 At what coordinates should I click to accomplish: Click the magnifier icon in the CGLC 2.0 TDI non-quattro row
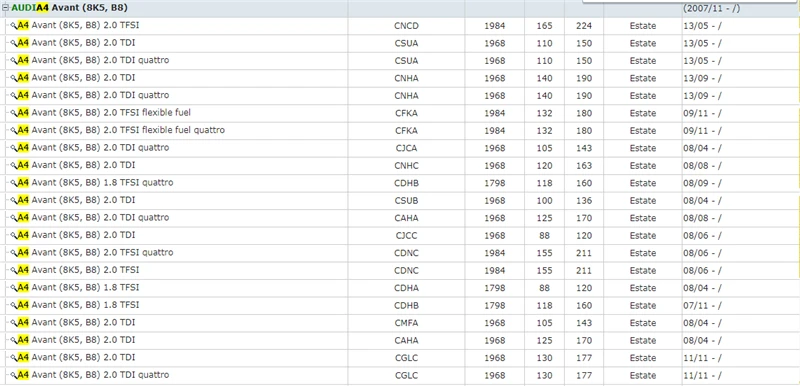click(x=14, y=357)
